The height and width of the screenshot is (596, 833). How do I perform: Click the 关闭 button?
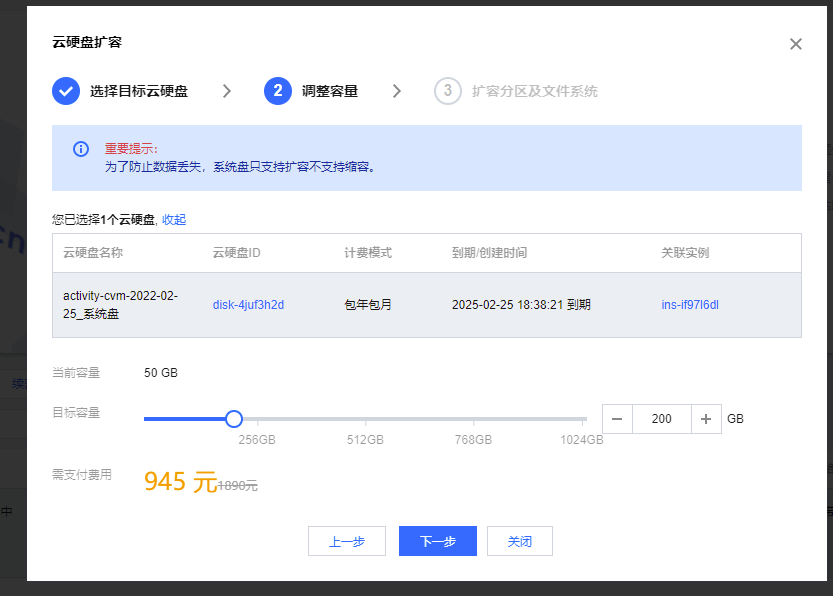[x=519, y=541]
